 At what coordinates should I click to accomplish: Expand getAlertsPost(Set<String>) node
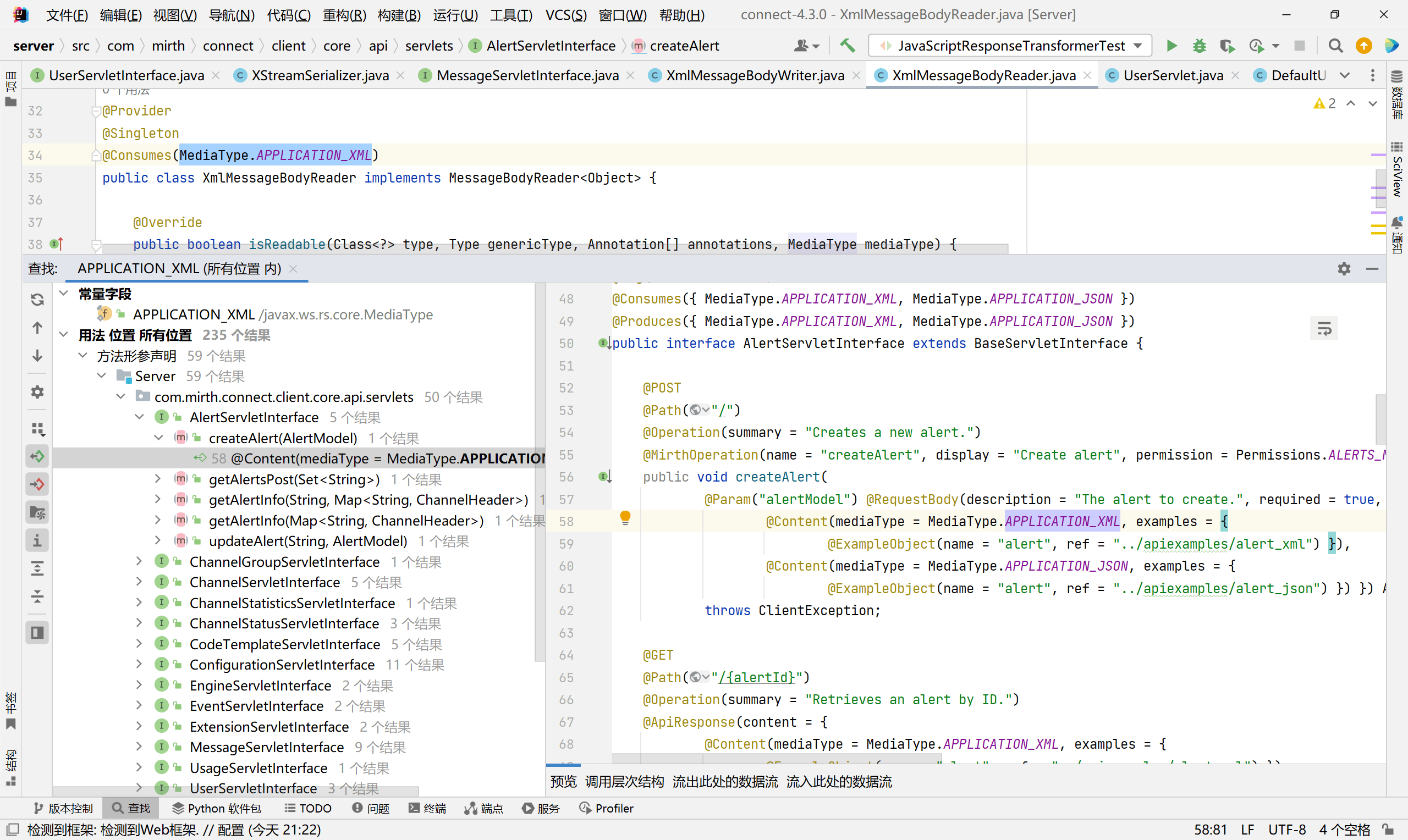[x=158, y=479]
